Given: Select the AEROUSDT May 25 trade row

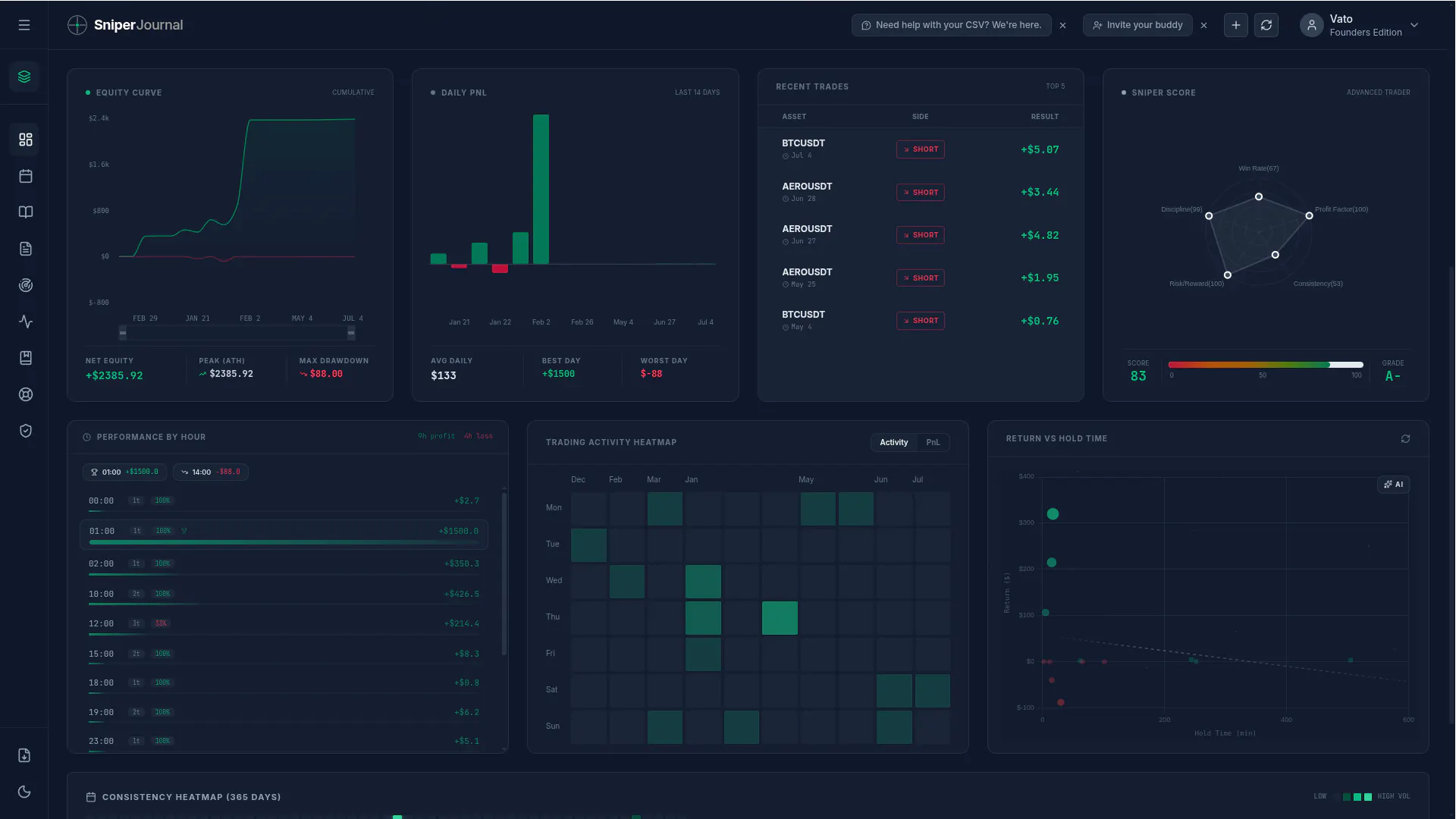Looking at the screenshot, I should point(921,278).
